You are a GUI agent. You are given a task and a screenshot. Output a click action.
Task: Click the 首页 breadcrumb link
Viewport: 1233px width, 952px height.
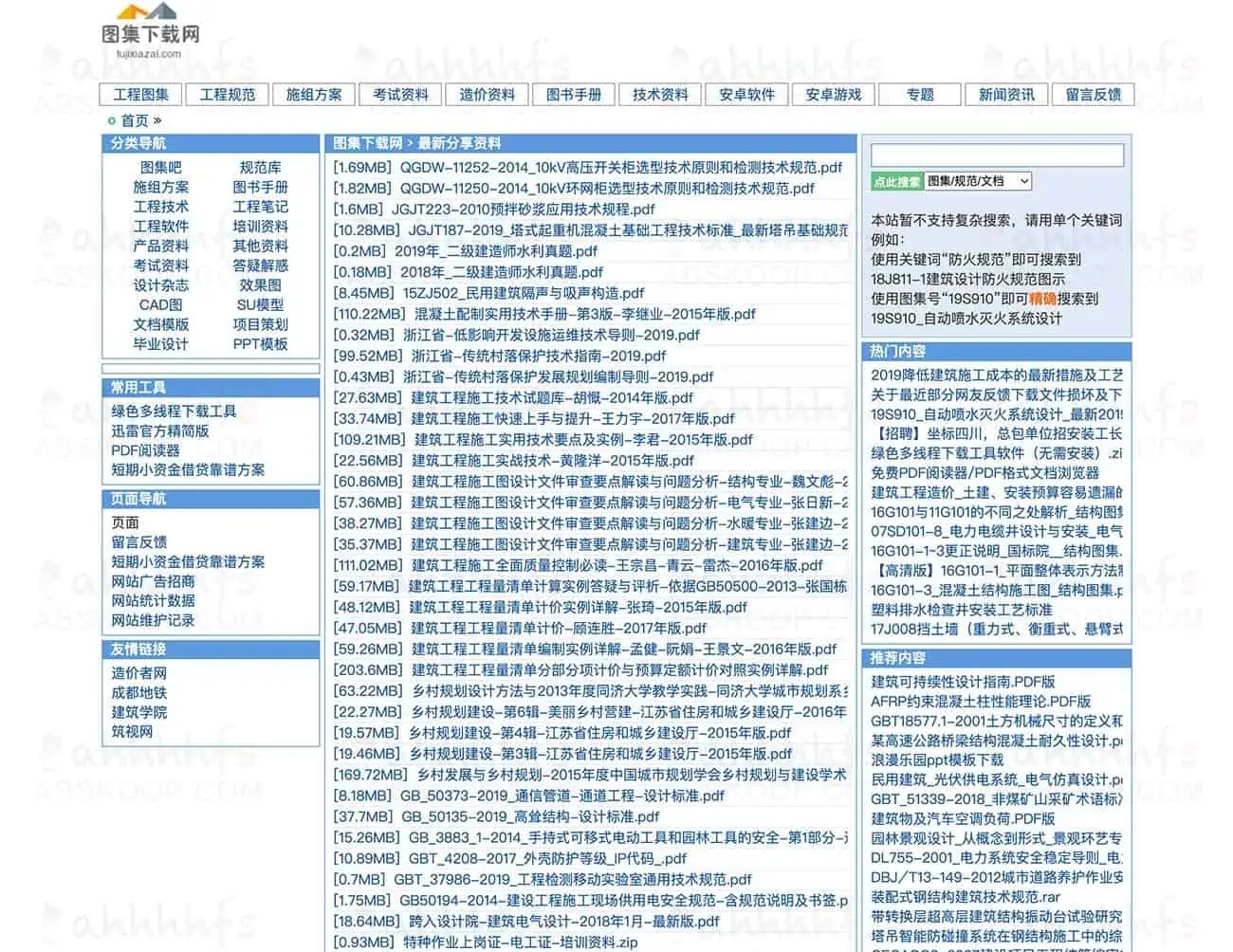[x=135, y=121]
